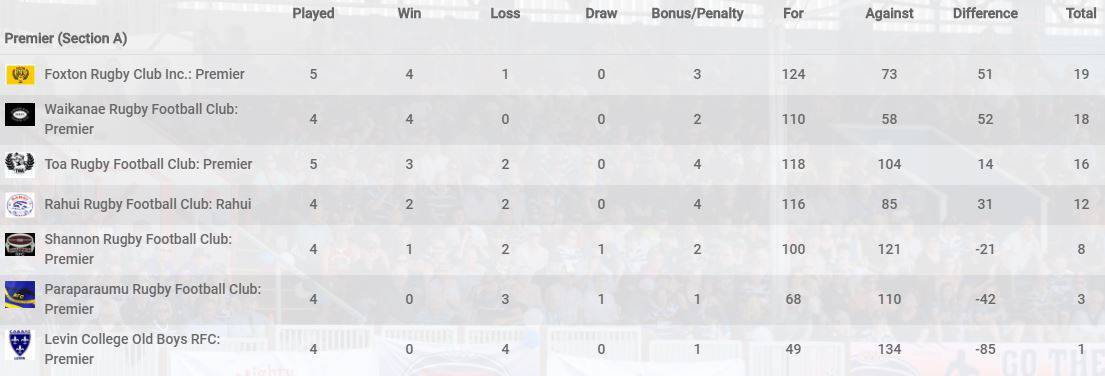Click the Toa Rugby Football Club crest
The height and width of the screenshot is (376, 1105).
pyautogui.click(x=20, y=164)
